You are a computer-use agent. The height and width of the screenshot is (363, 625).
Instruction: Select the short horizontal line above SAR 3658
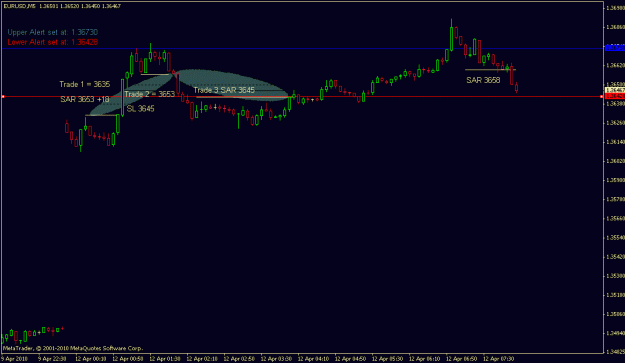[490, 70]
